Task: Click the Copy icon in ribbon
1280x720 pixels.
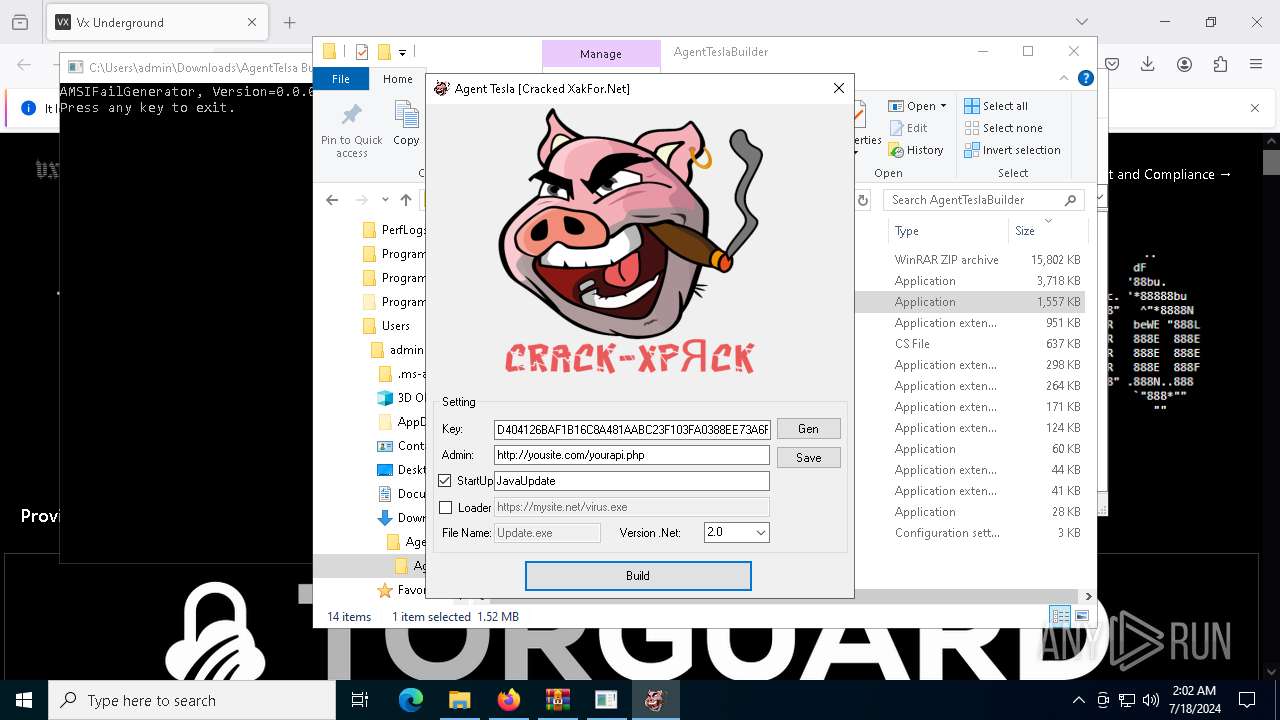Action: (x=406, y=125)
